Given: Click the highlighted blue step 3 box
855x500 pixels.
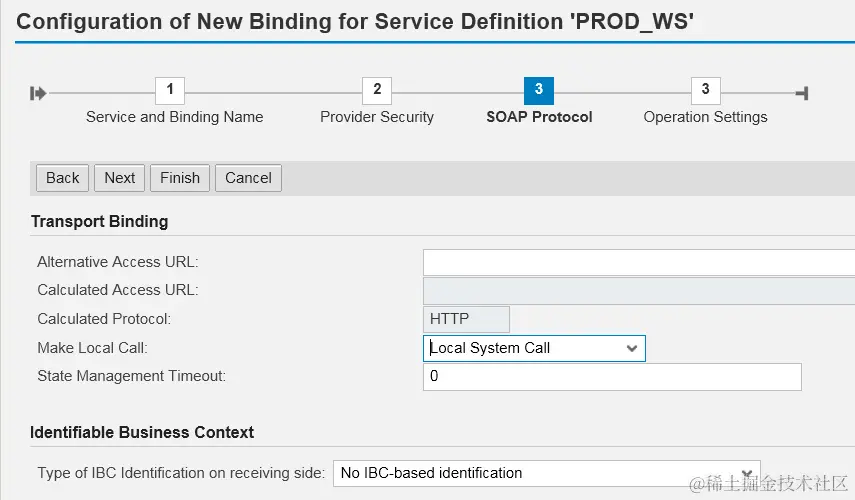Looking at the screenshot, I should pos(539,91).
